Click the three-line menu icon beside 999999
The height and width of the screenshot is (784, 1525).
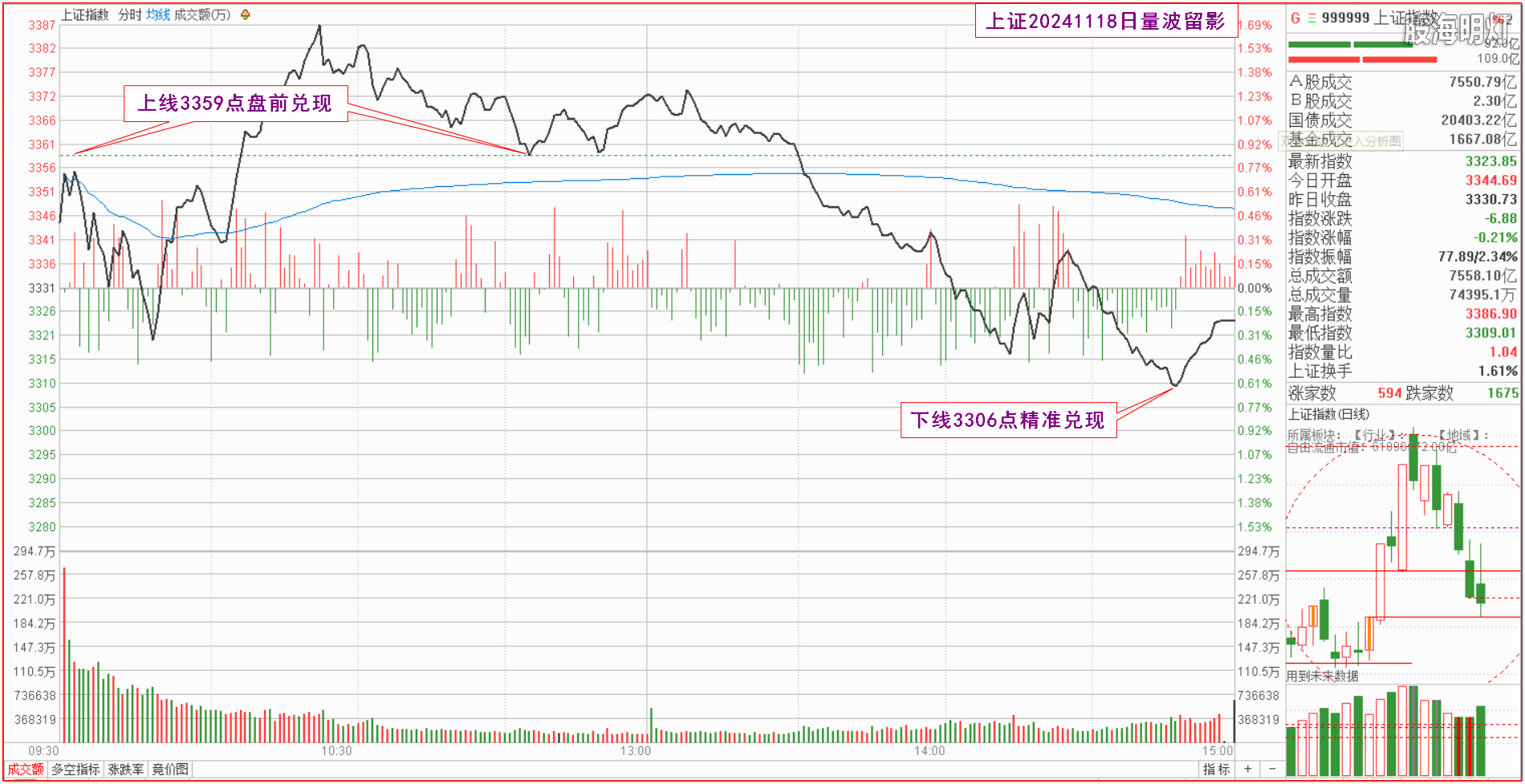(1312, 18)
